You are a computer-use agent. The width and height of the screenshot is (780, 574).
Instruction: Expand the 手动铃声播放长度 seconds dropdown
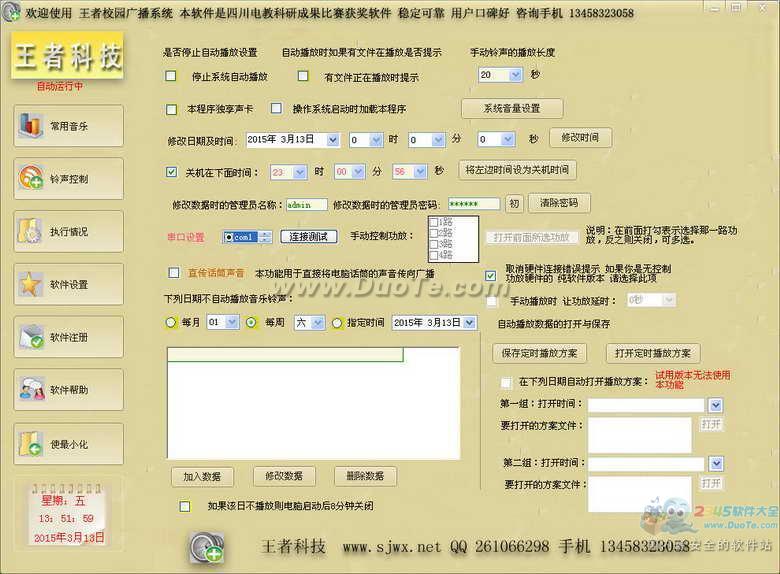[x=515, y=75]
